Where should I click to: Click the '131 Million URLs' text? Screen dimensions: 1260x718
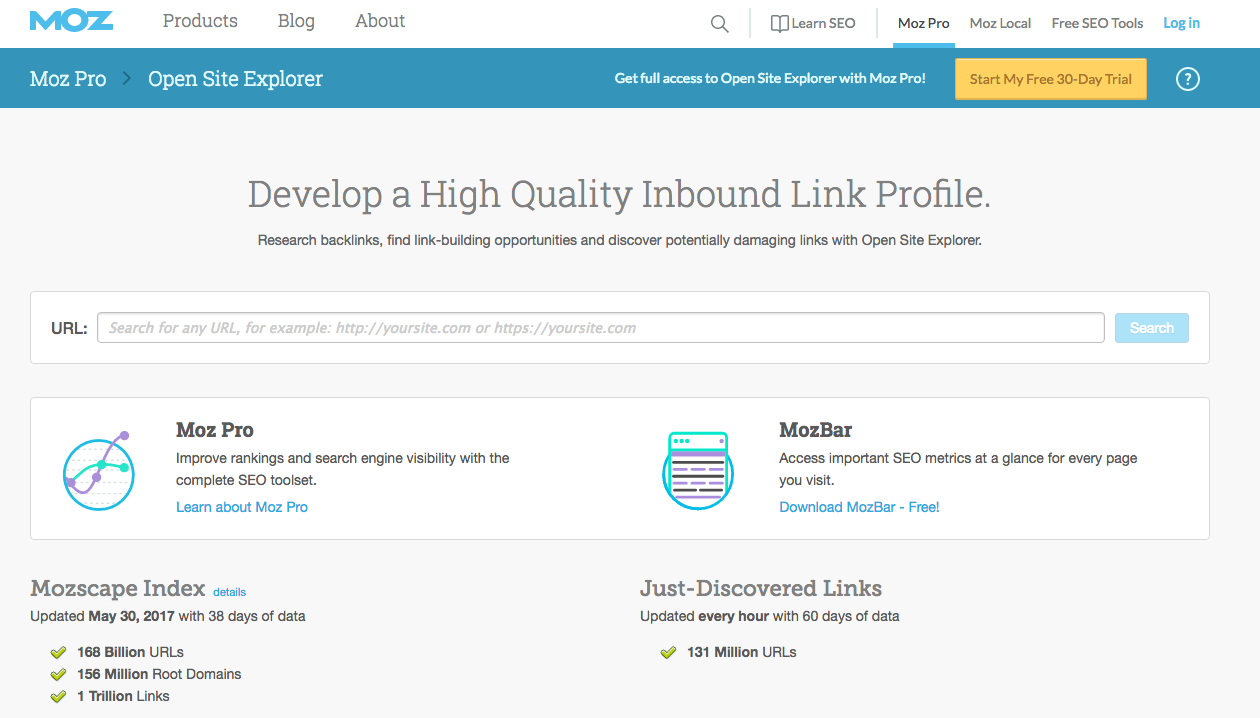tap(742, 652)
